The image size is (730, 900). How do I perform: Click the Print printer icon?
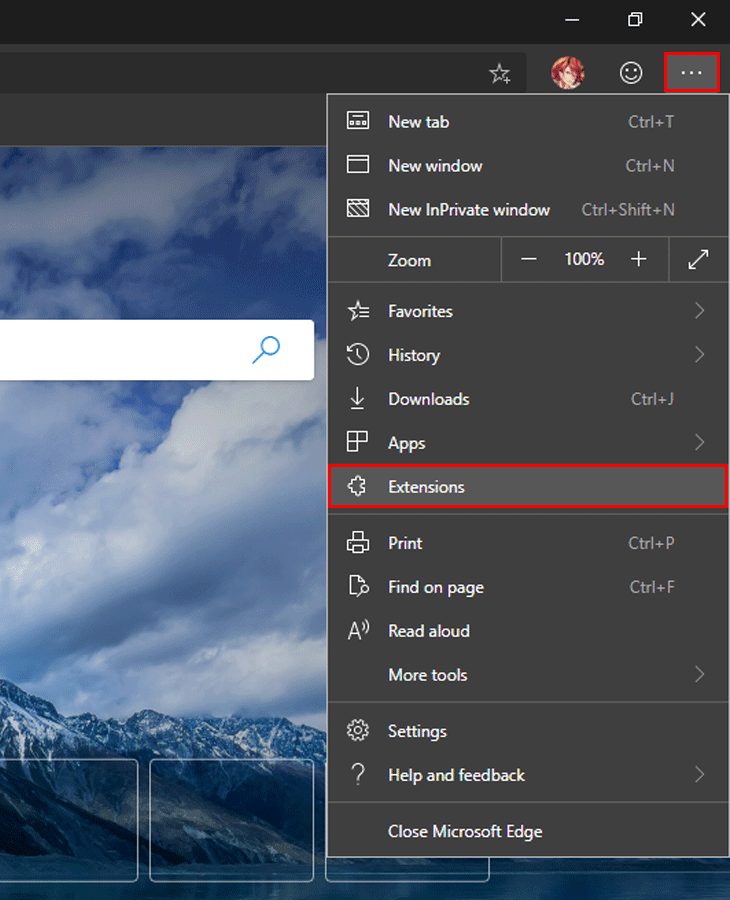click(358, 542)
